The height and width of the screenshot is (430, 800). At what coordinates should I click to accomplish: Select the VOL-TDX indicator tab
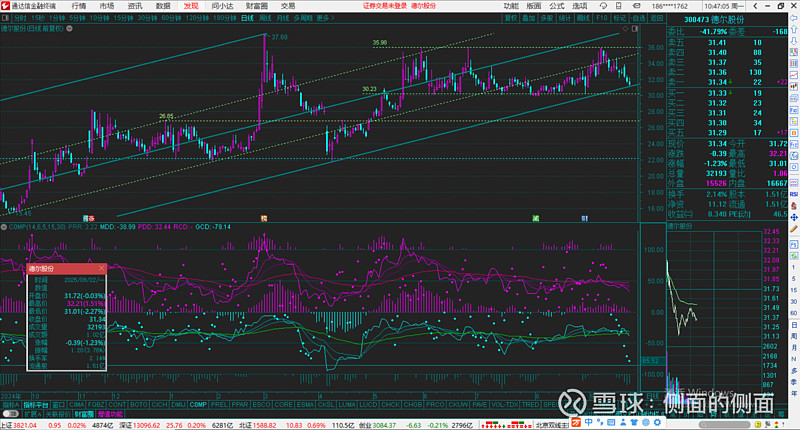point(505,404)
